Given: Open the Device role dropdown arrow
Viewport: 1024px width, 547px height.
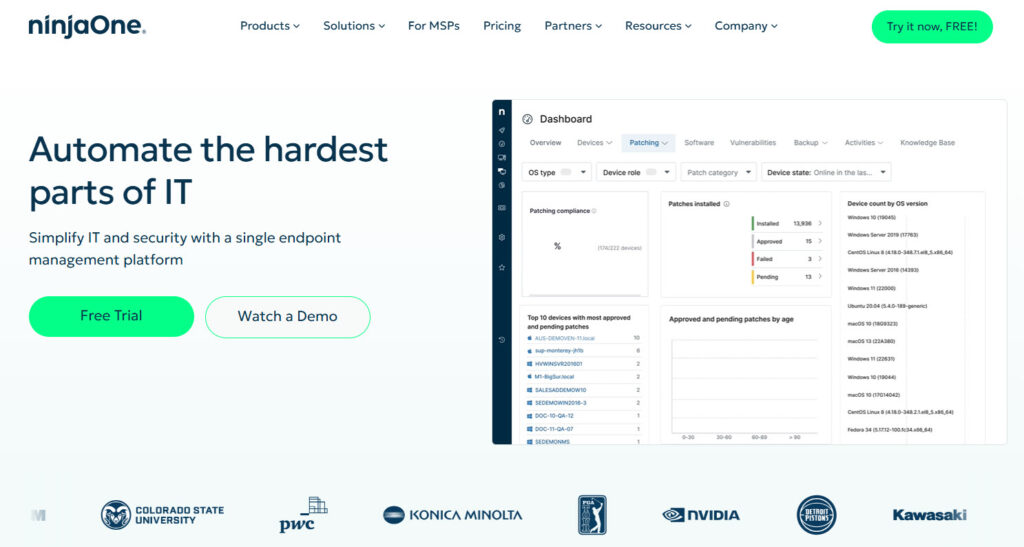Looking at the screenshot, I should coord(667,172).
